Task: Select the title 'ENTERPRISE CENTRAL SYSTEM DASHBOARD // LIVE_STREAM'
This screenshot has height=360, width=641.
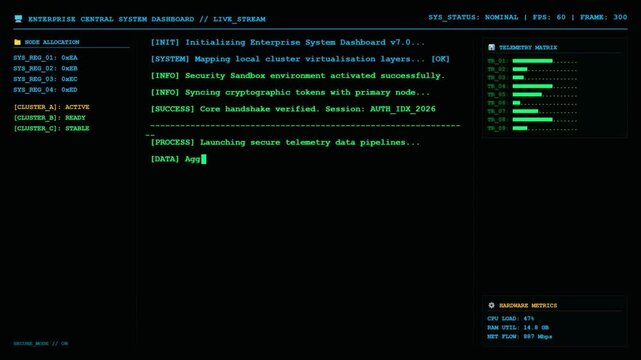Action: tap(147, 19)
